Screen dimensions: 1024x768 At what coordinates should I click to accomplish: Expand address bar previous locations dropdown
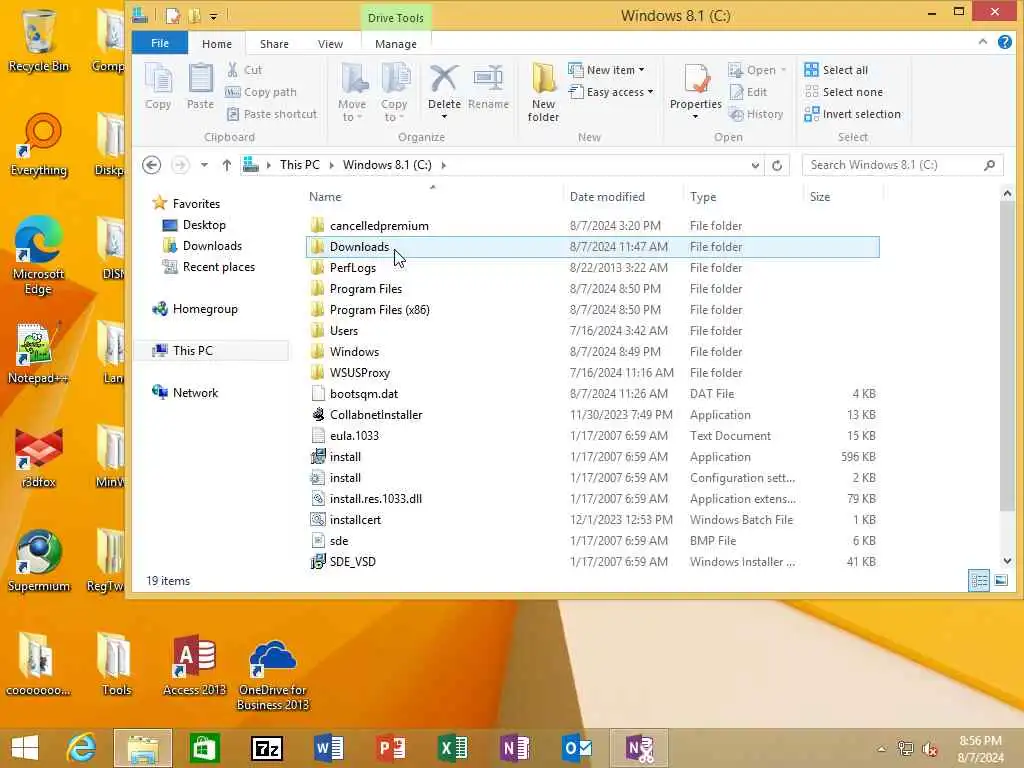(755, 165)
